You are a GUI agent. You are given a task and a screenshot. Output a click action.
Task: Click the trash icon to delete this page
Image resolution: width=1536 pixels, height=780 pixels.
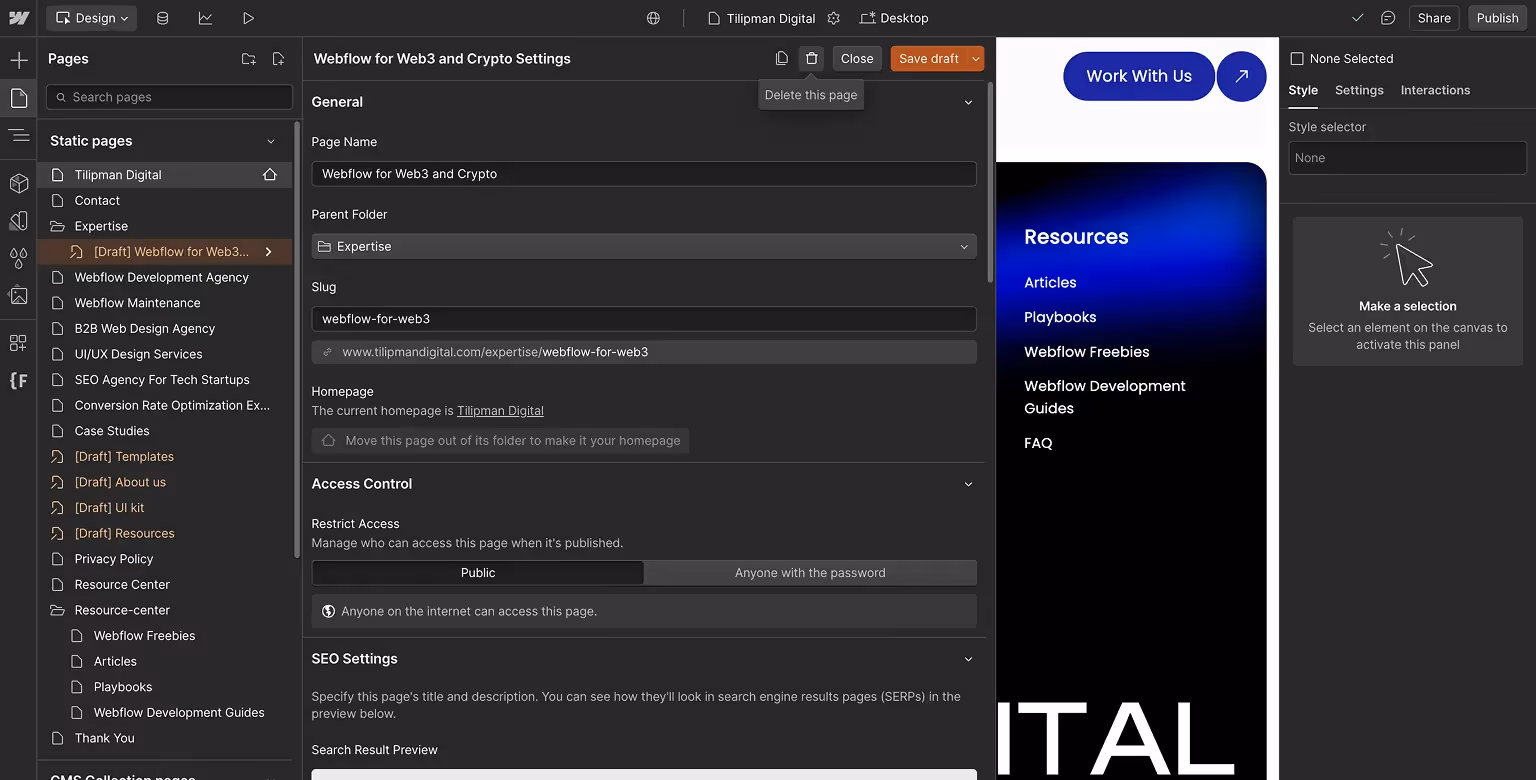(x=811, y=58)
